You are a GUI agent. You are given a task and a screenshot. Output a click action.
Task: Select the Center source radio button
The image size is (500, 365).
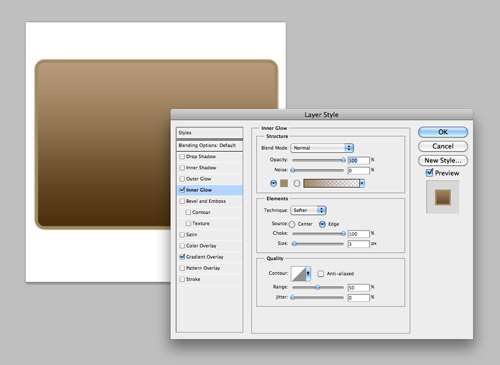(x=292, y=224)
